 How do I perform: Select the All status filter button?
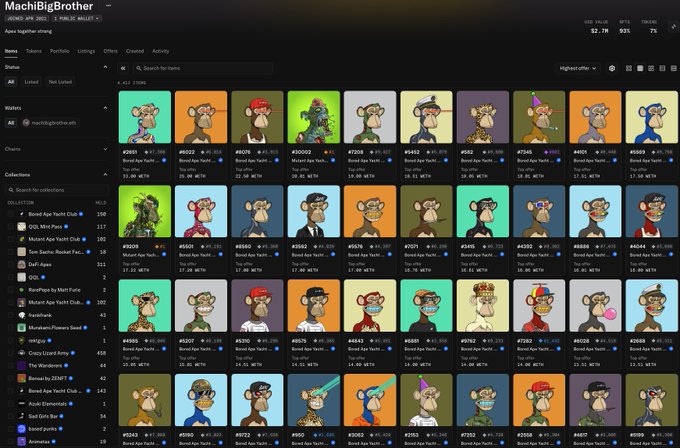point(11,82)
